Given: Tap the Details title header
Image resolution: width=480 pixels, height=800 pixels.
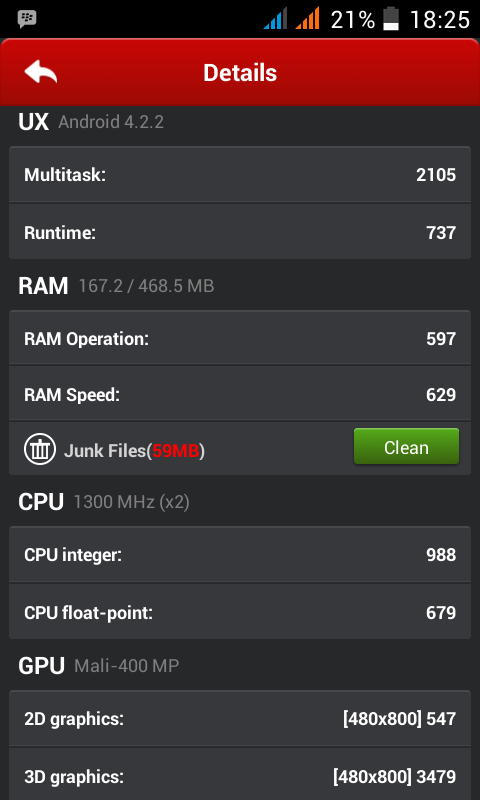Looking at the screenshot, I should [x=240, y=72].
